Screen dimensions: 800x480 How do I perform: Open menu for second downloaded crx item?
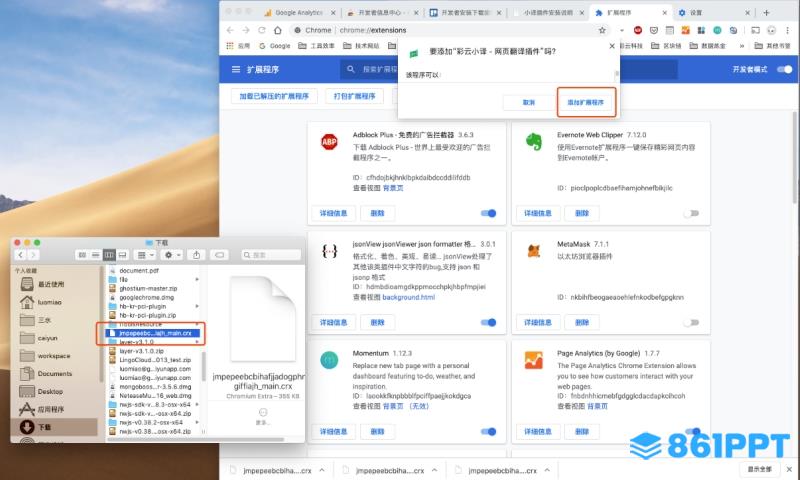point(434,470)
